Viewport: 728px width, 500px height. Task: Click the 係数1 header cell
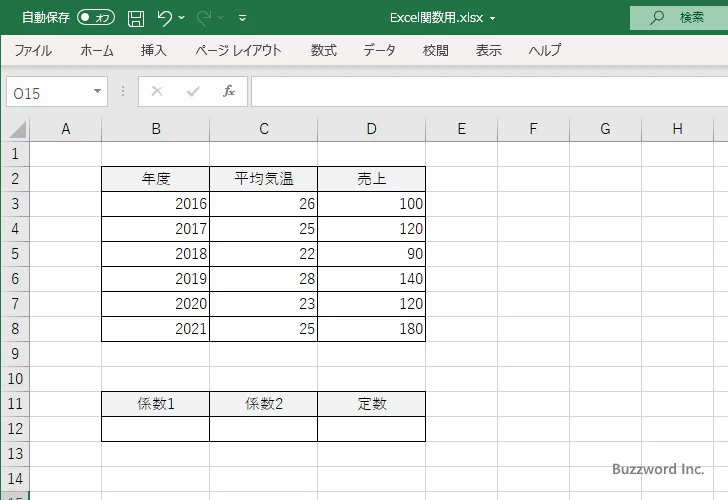click(156, 404)
